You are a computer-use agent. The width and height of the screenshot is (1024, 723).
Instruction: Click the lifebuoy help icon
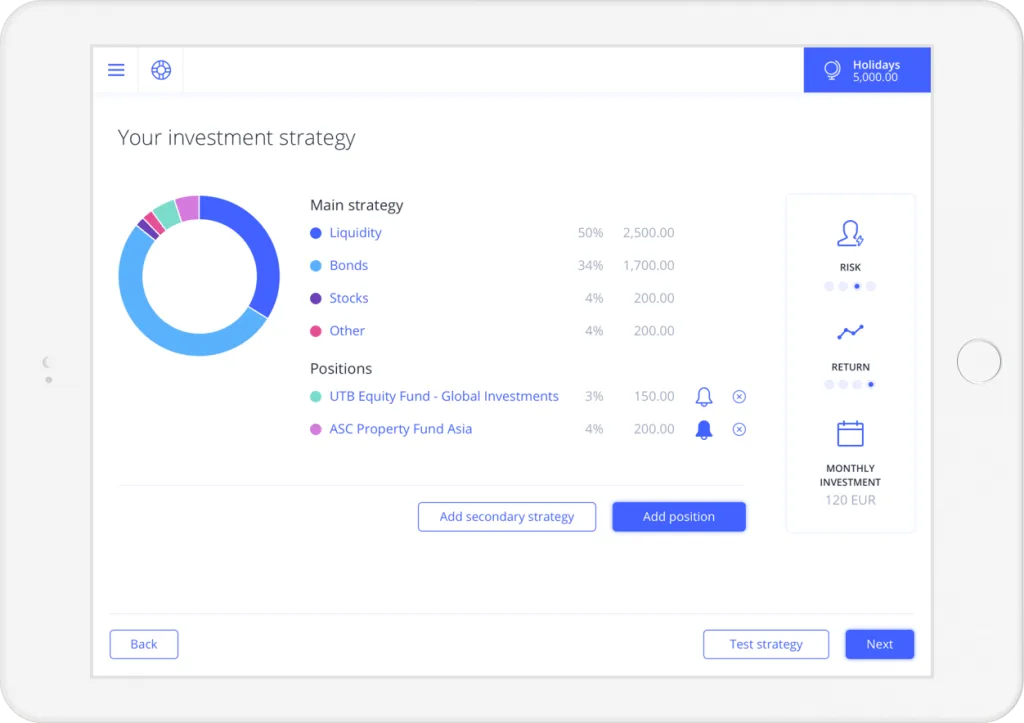[161, 70]
